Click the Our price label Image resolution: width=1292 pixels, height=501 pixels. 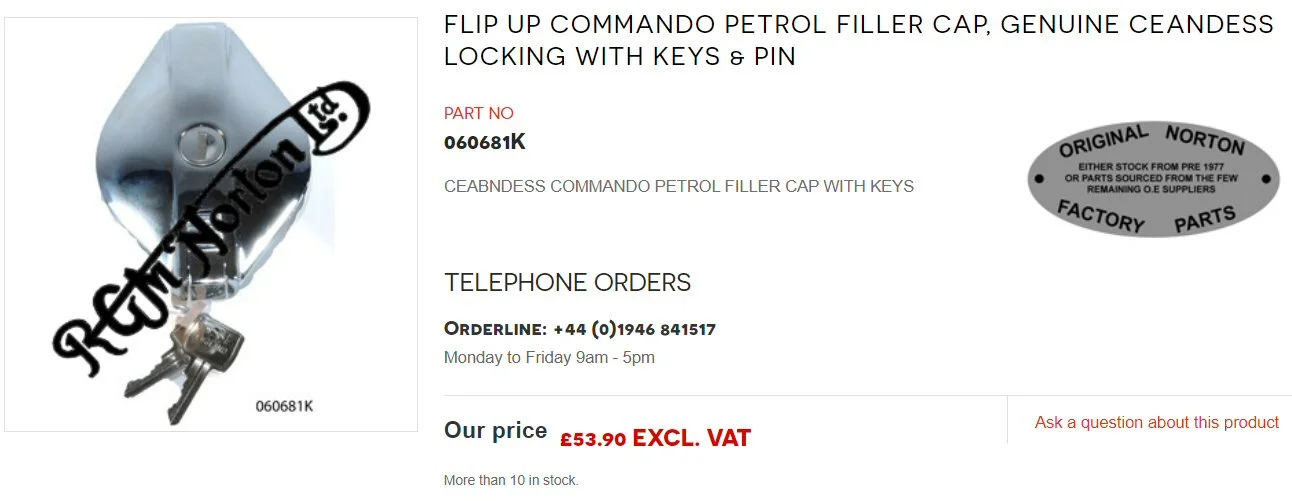pyautogui.click(x=495, y=431)
